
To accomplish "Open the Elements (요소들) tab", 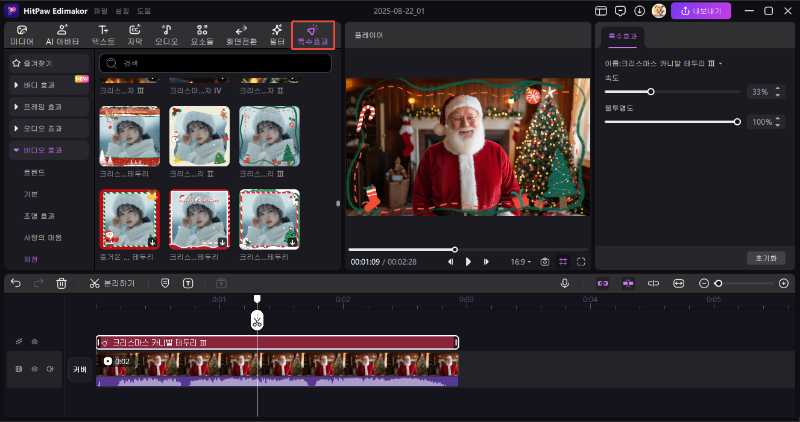I will (202, 35).
